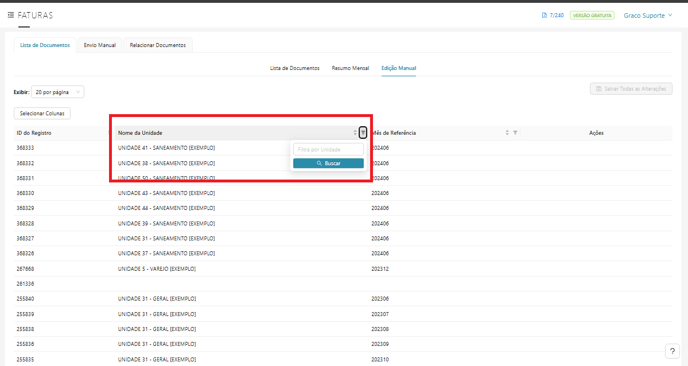The image size is (688, 366).
Task: Select the Lista de Documentos sub-tab
Action: click(x=294, y=68)
